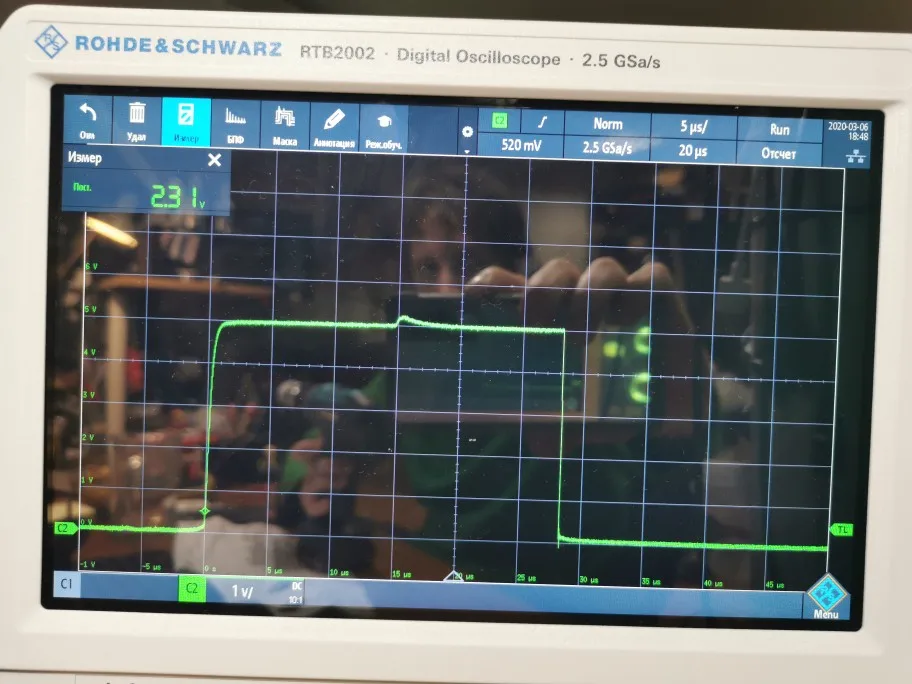Tap the 520 mV trigger level value
The image size is (912, 684).
[x=521, y=145]
